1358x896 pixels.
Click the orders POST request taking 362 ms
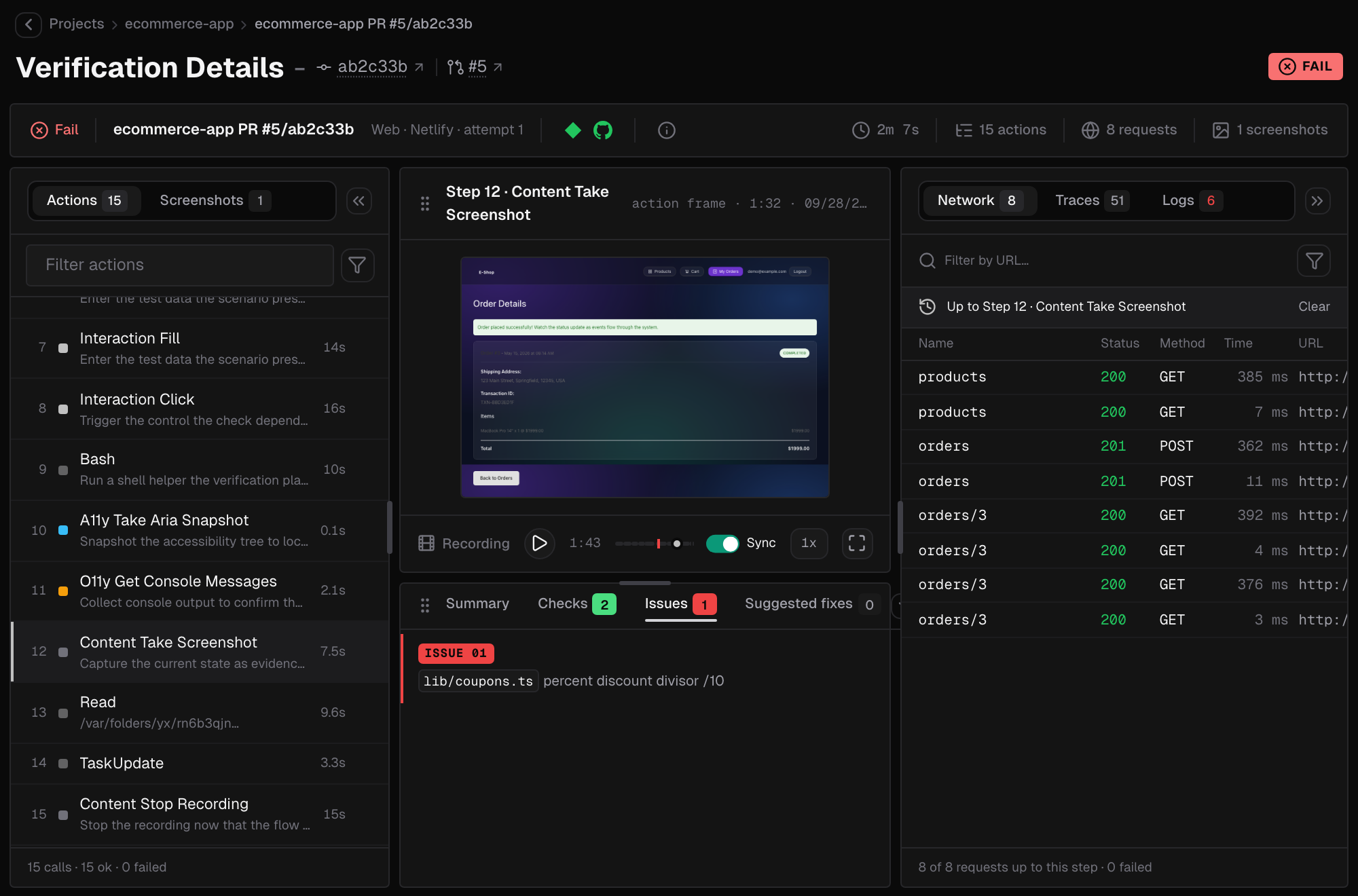(1124, 447)
